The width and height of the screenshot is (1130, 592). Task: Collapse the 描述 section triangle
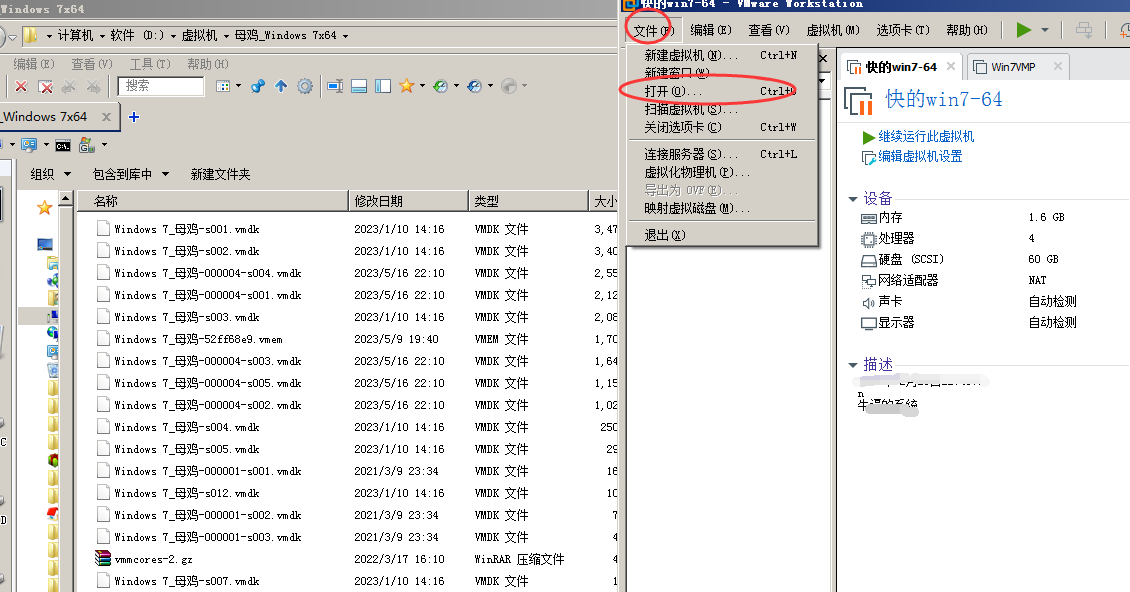click(x=853, y=365)
